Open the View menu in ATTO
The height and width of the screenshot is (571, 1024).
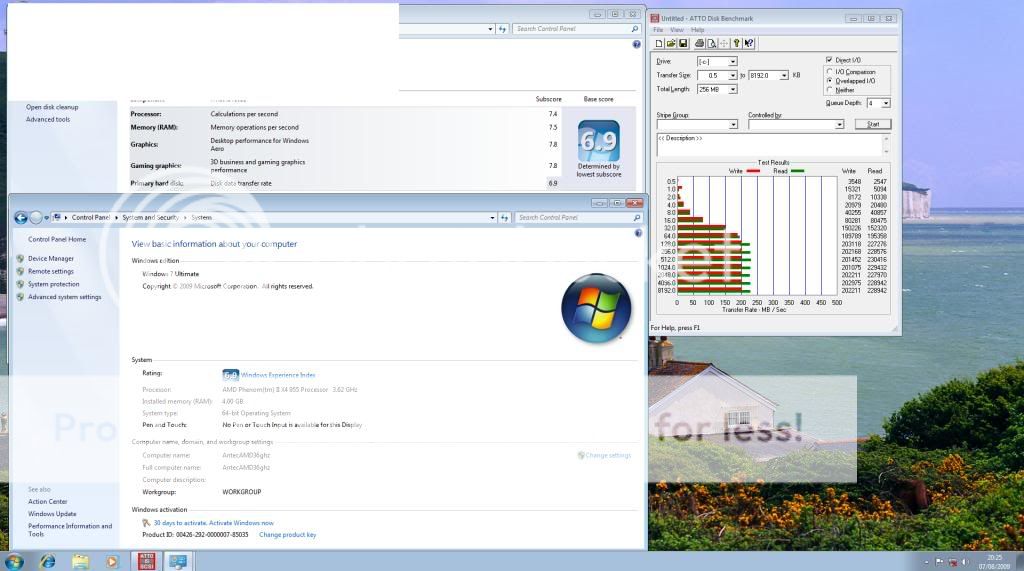677,30
